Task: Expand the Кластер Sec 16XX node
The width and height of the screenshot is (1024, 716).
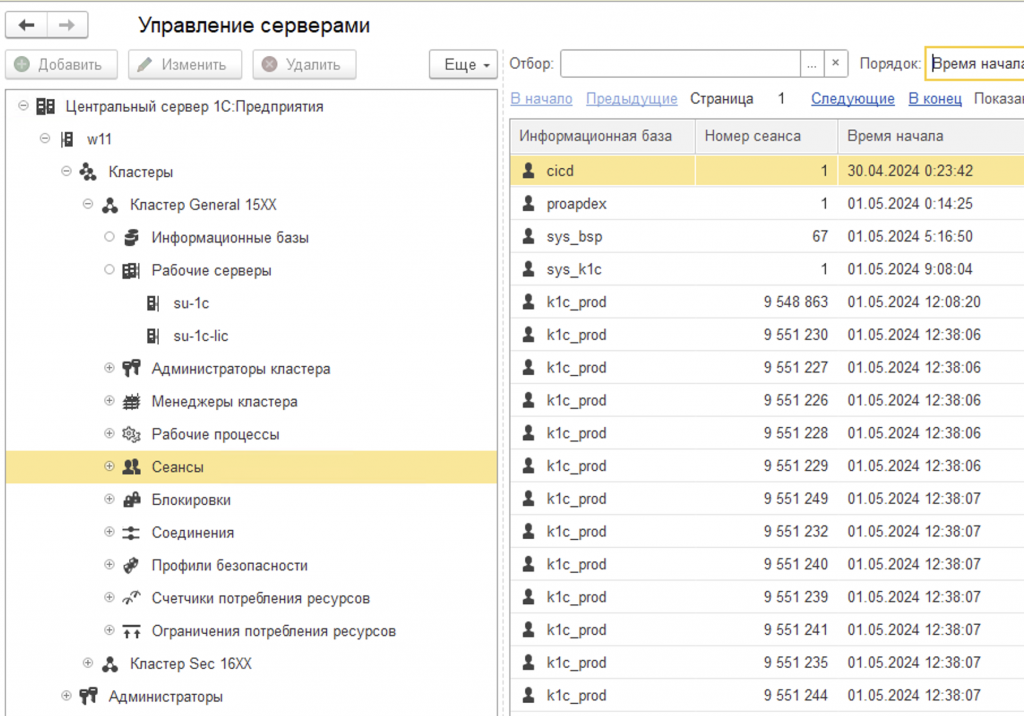Action: tap(88, 664)
